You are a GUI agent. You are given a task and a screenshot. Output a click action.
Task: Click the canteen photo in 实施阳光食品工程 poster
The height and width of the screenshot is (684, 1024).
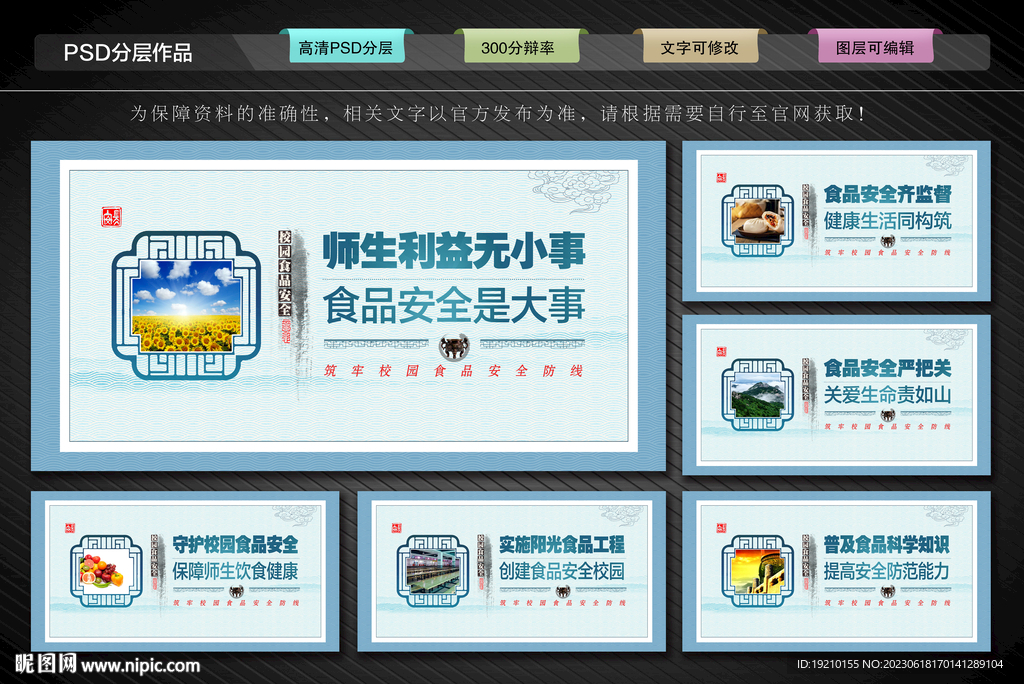coord(433,572)
